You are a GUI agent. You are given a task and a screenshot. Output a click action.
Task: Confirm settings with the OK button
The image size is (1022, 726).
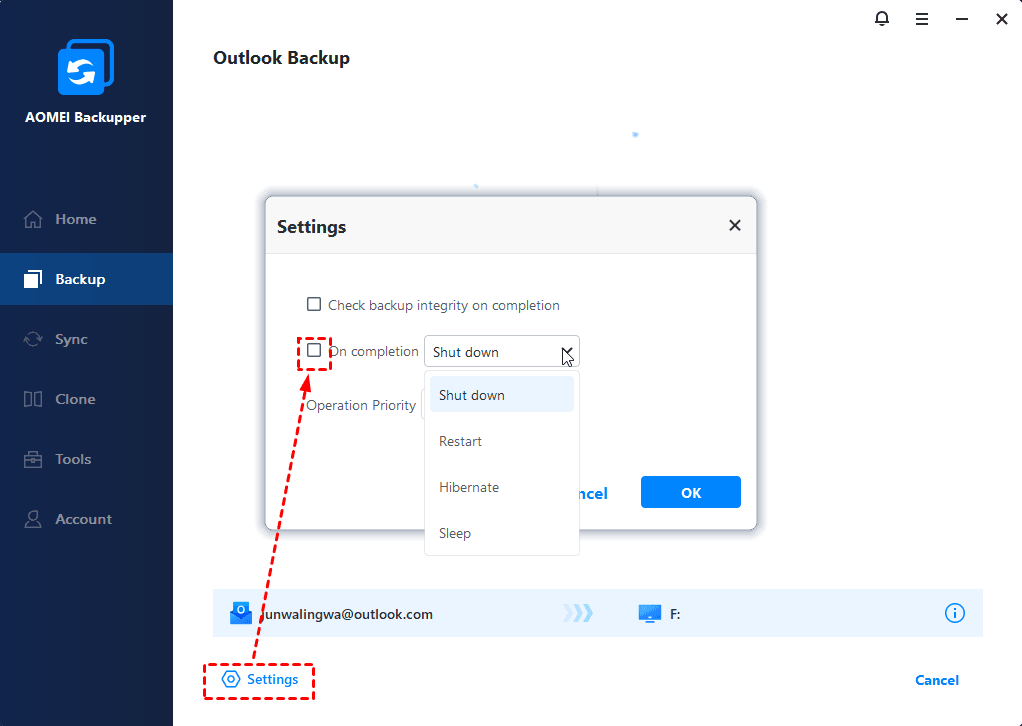pos(690,492)
